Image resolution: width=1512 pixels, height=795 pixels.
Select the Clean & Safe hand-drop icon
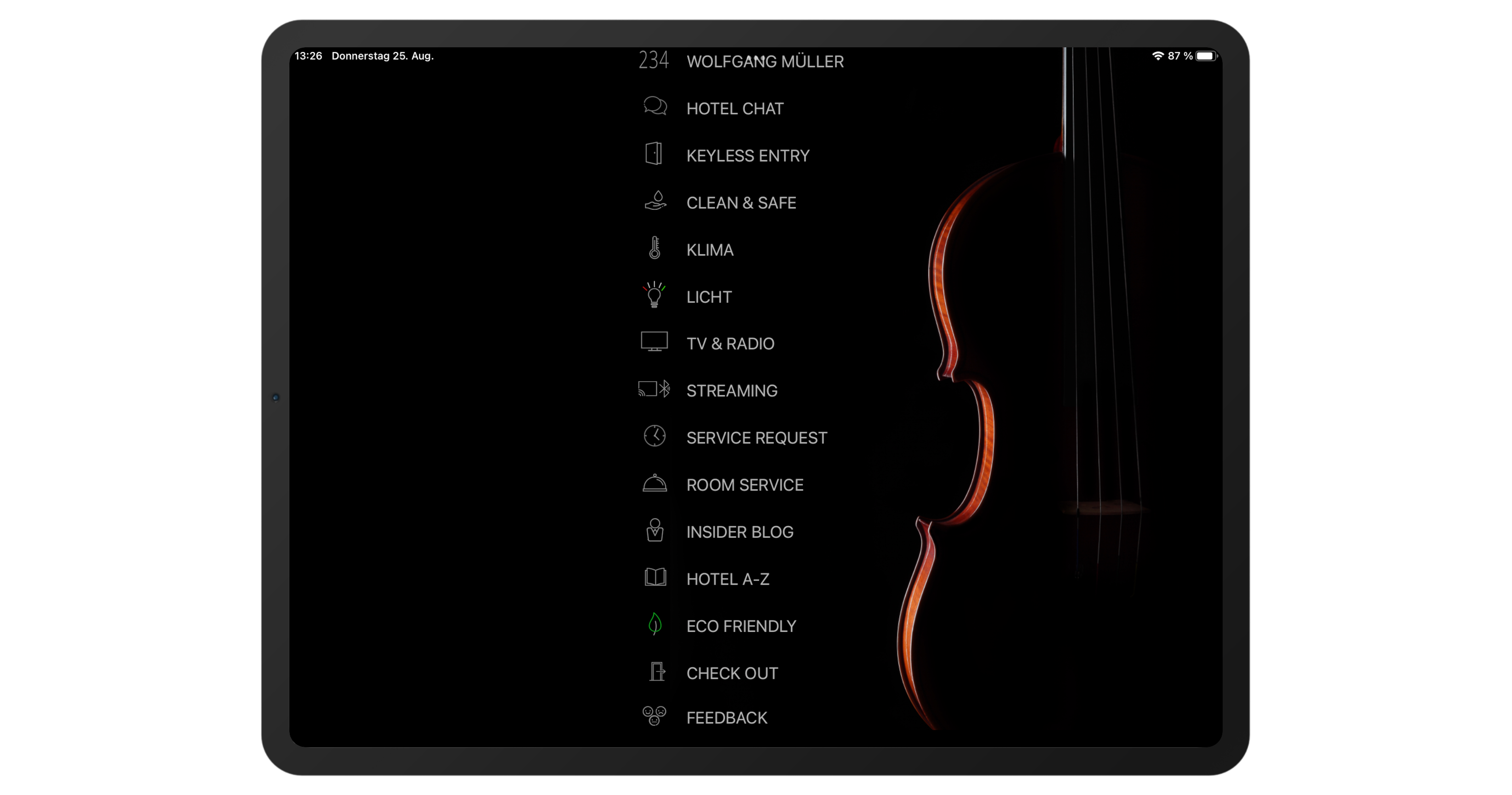point(655,200)
